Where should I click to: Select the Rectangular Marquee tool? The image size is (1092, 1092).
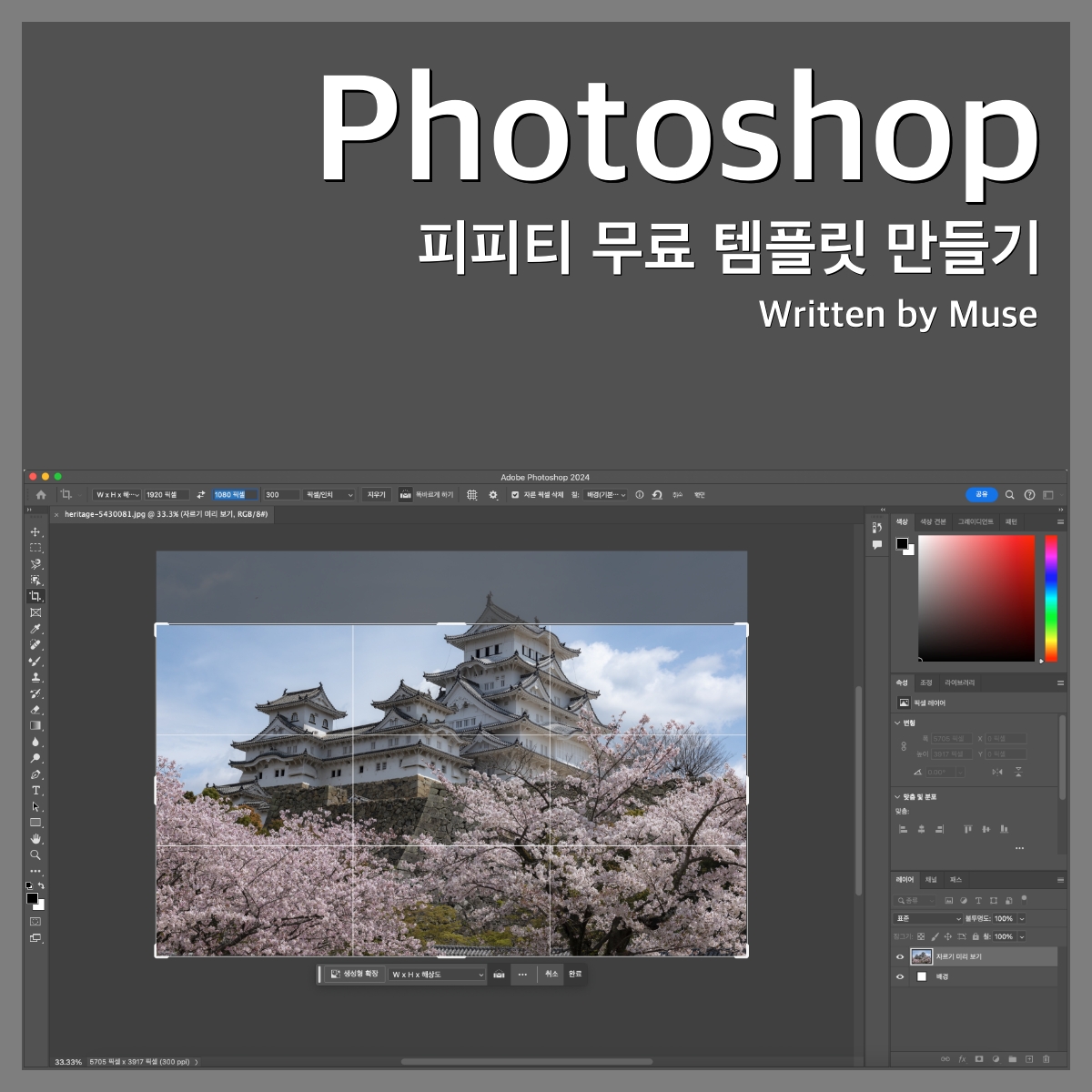click(x=35, y=548)
